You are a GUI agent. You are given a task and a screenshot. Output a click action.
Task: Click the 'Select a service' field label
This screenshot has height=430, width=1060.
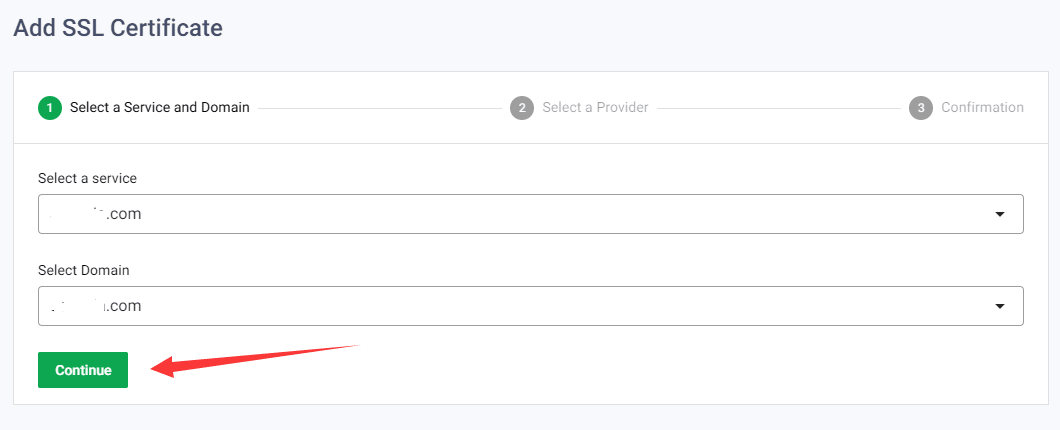point(87,178)
